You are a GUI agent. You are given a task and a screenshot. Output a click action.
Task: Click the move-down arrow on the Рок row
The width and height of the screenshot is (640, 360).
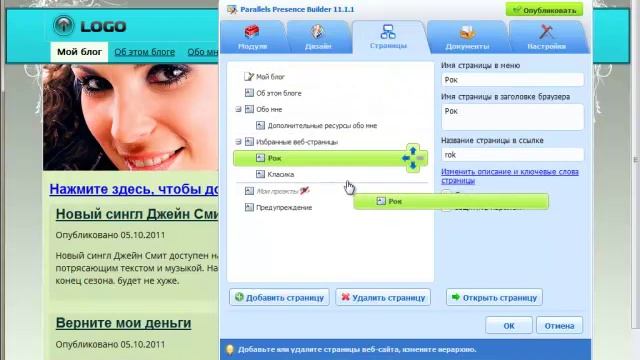pos(413,166)
